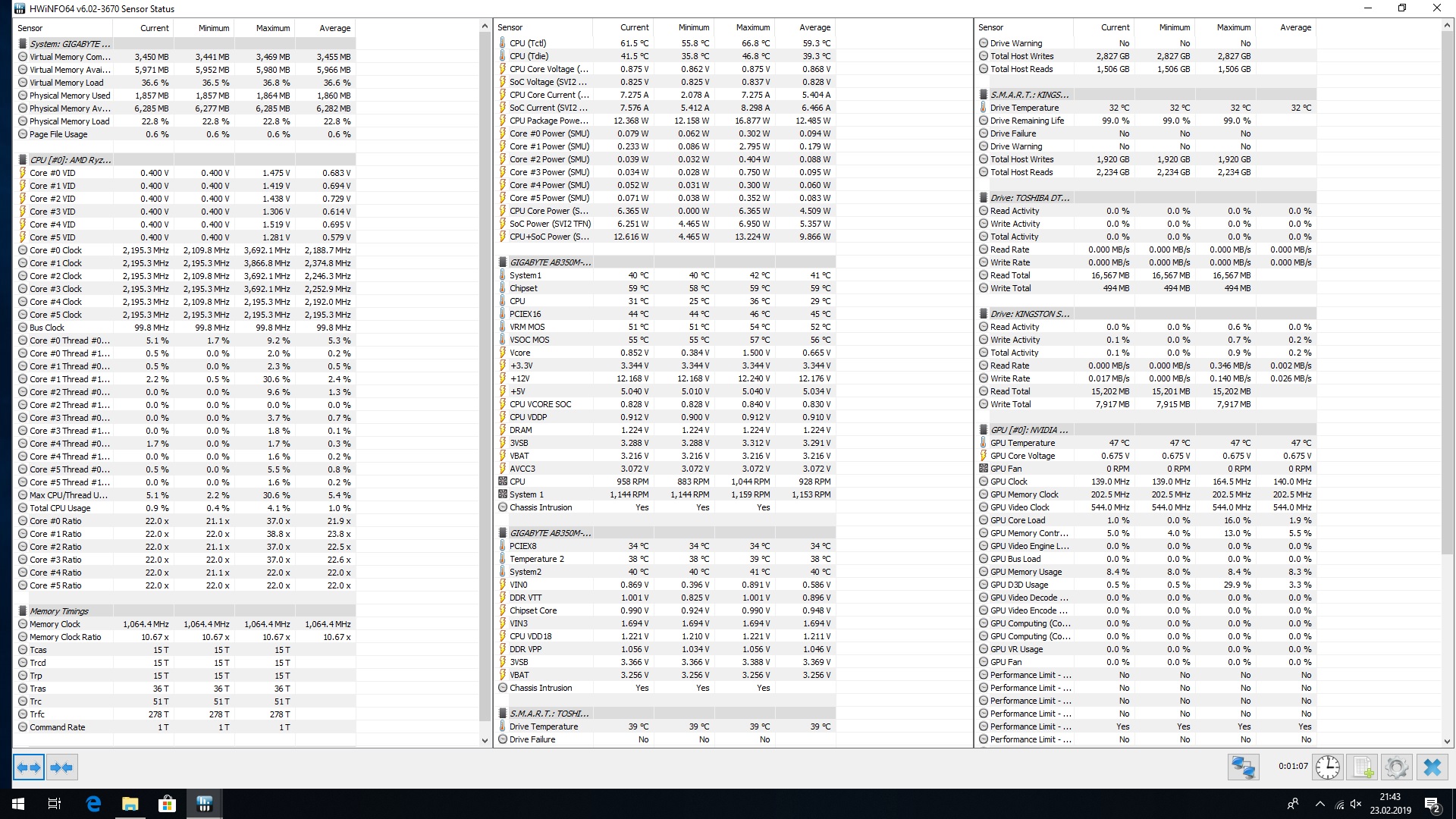The width and height of the screenshot is (1456, 819).
Task: Click the Average column header in middle pane
Action: click(814, 27)
